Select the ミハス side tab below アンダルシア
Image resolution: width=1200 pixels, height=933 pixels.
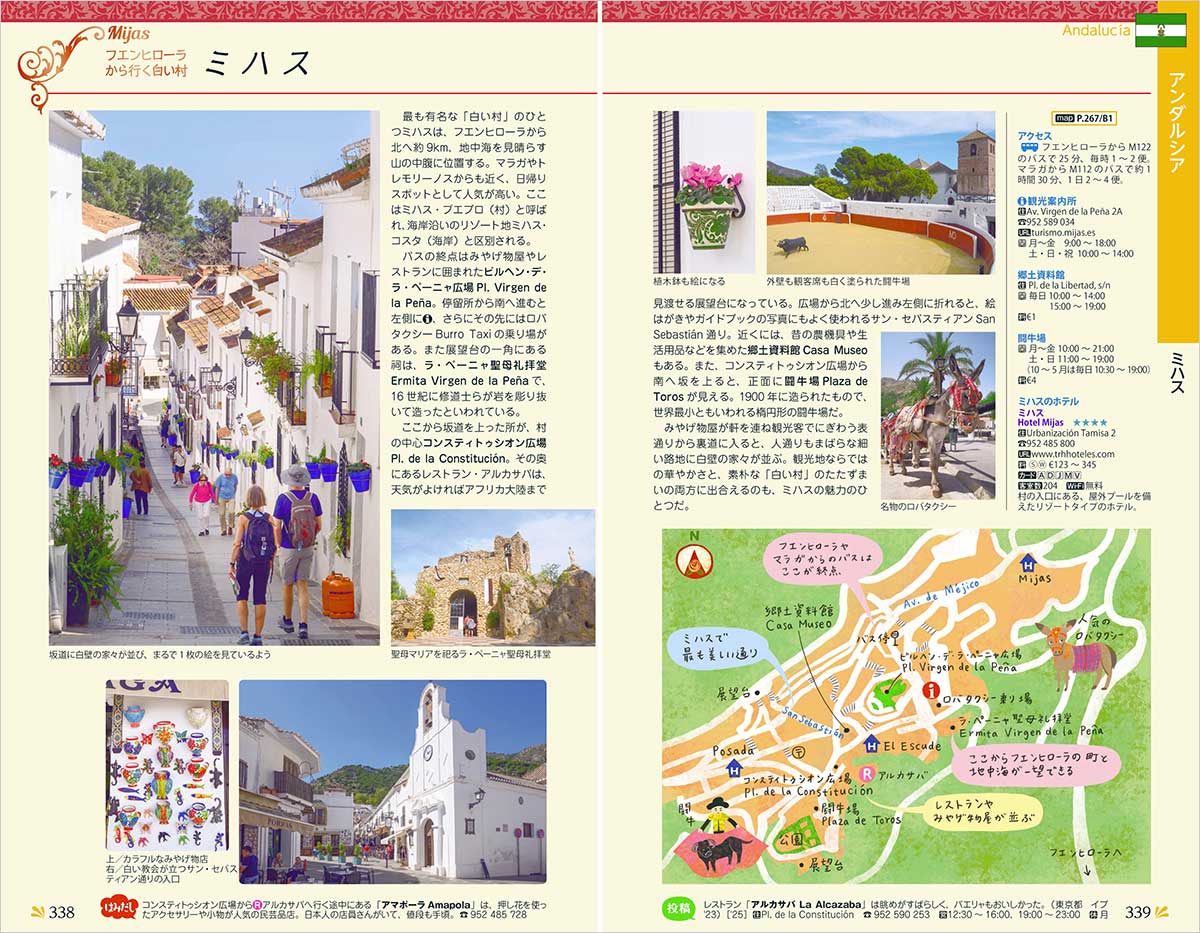click(x=1178, y=372)
